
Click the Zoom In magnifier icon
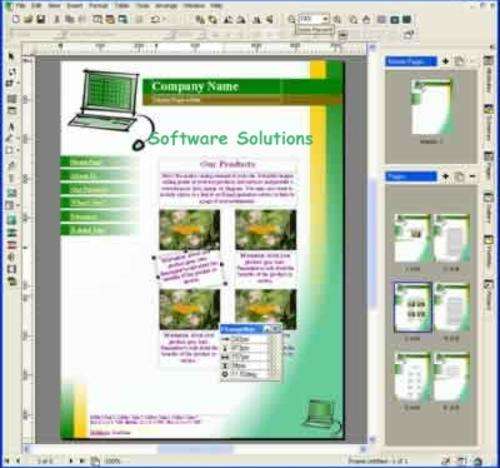337,19
